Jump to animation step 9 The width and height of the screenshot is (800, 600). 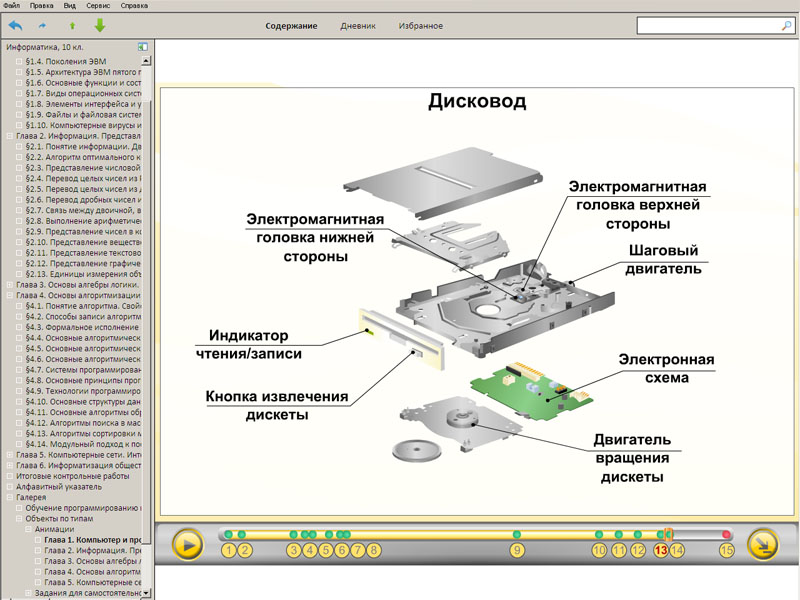(517, 551)
